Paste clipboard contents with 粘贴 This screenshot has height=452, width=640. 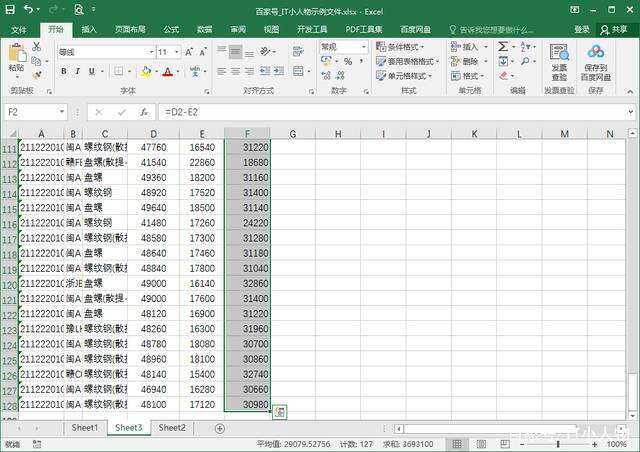click(16, 61)
